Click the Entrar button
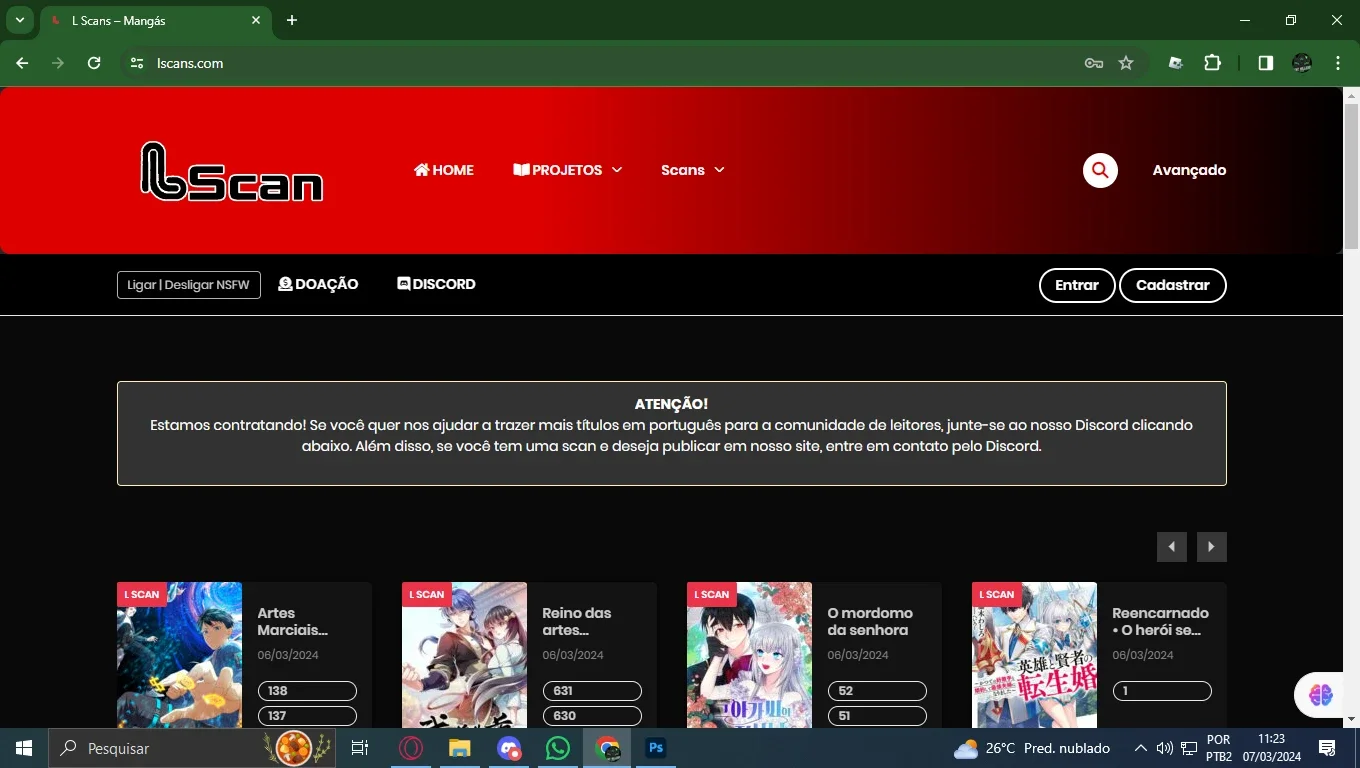Viewport: 1360px width, 768px height. [x=1077, y=285]
